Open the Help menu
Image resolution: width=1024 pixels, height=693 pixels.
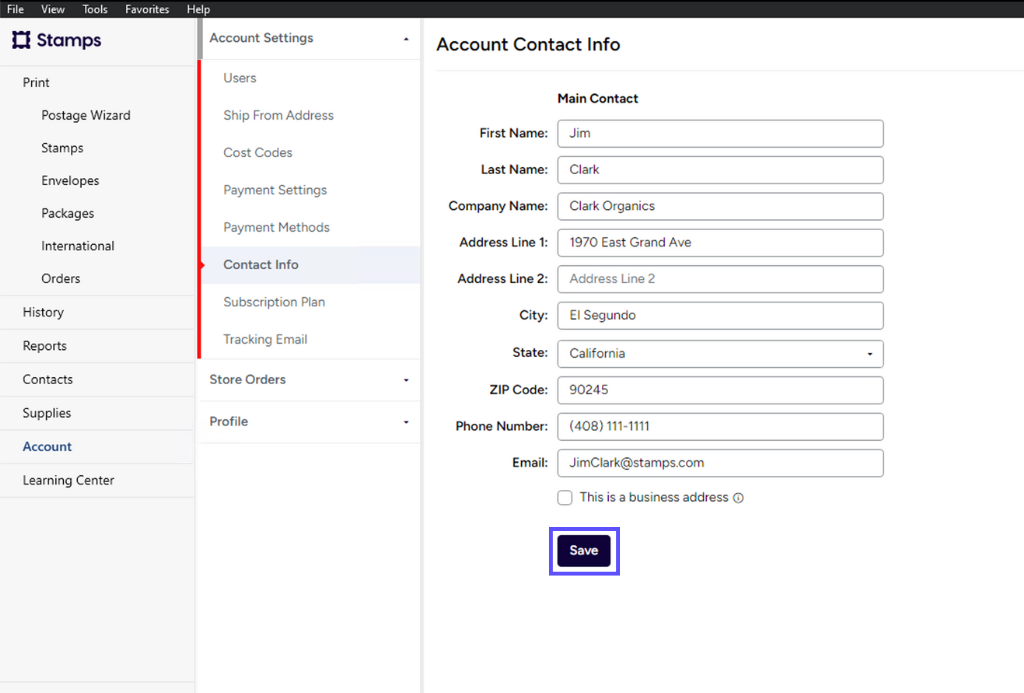click(199, 9)
